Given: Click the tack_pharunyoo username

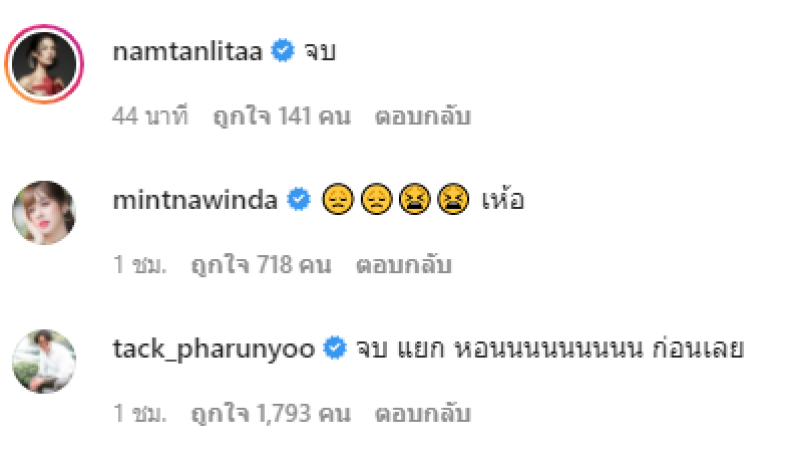Looking at the screenshot, I should tap(214, 350).
